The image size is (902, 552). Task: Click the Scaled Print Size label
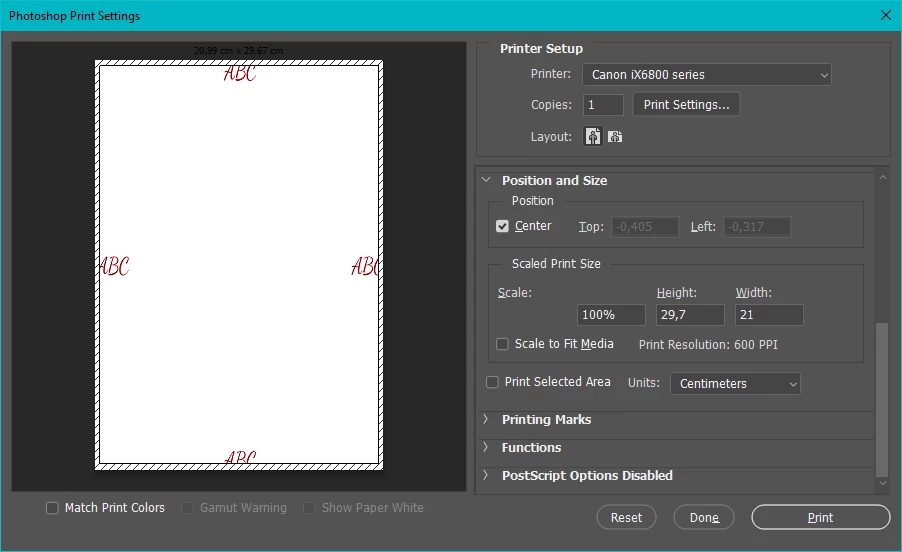coord(556,263)
